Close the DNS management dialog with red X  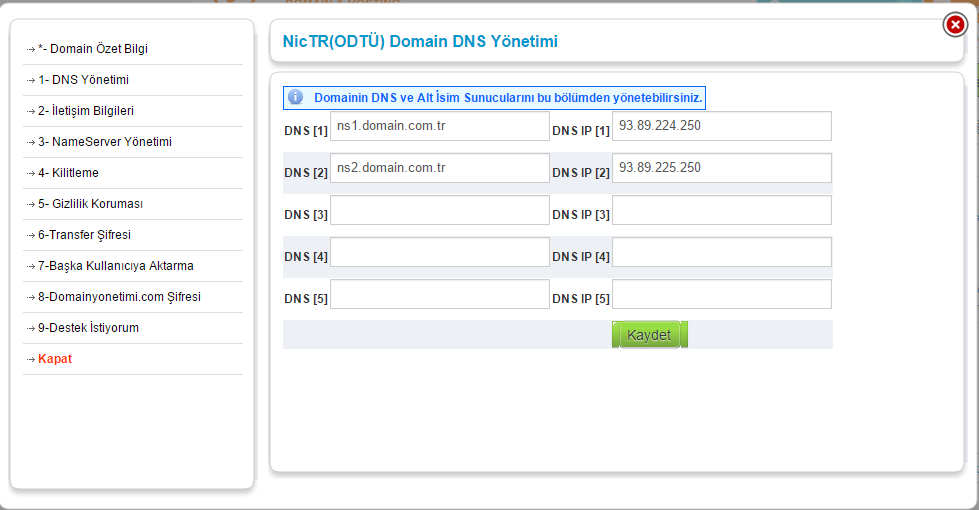pos(955,25)
